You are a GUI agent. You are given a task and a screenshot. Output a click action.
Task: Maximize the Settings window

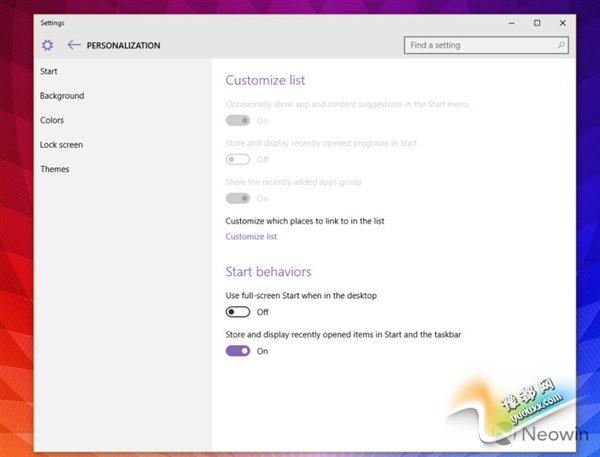click(537, 22)
